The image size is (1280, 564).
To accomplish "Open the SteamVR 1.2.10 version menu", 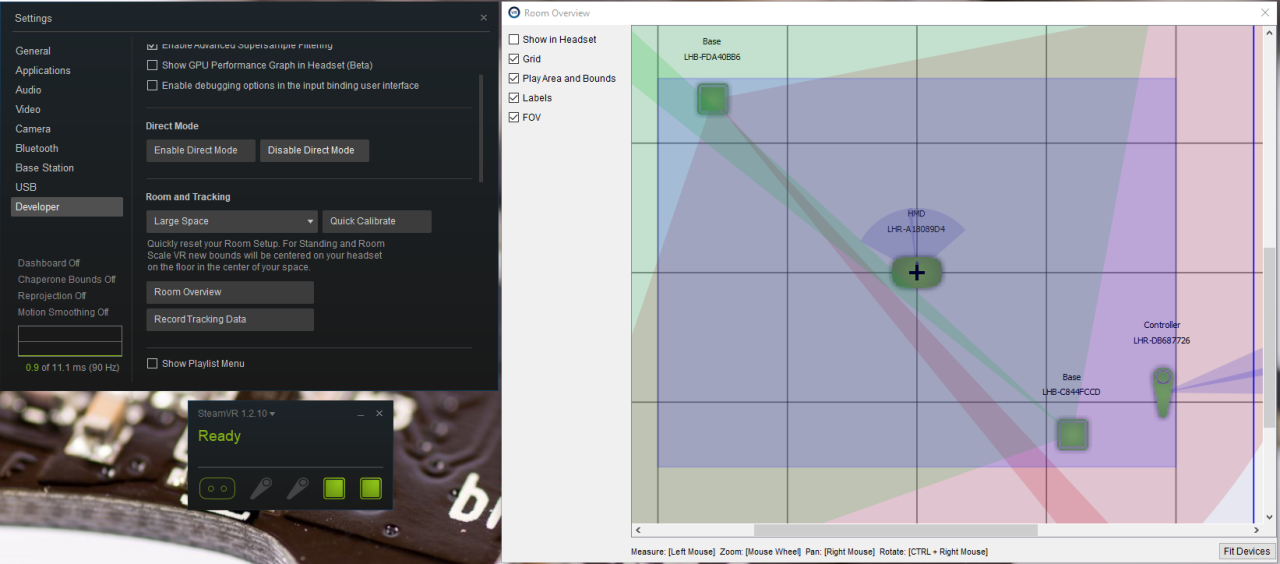I will pos(237,413).
